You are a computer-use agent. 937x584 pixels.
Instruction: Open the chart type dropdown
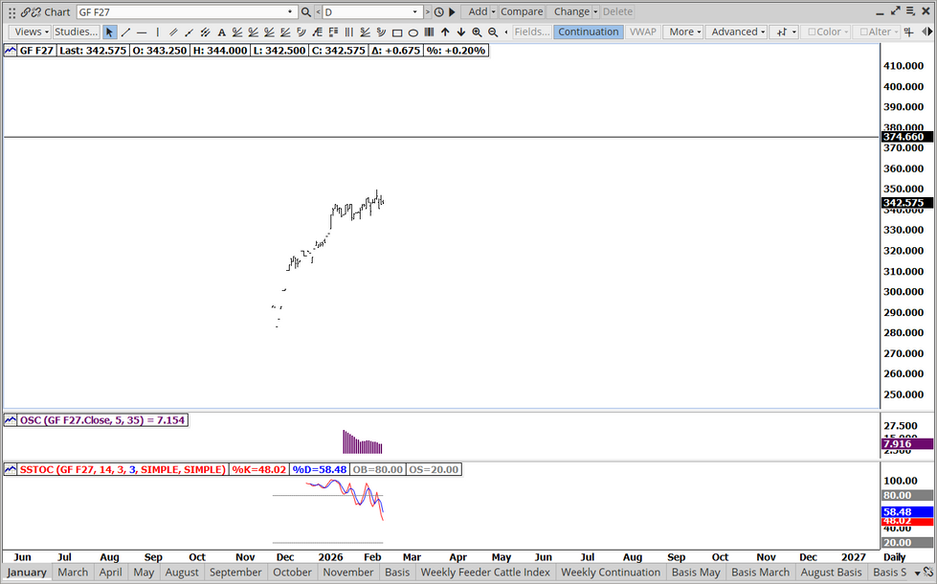[x=785, y=32]
